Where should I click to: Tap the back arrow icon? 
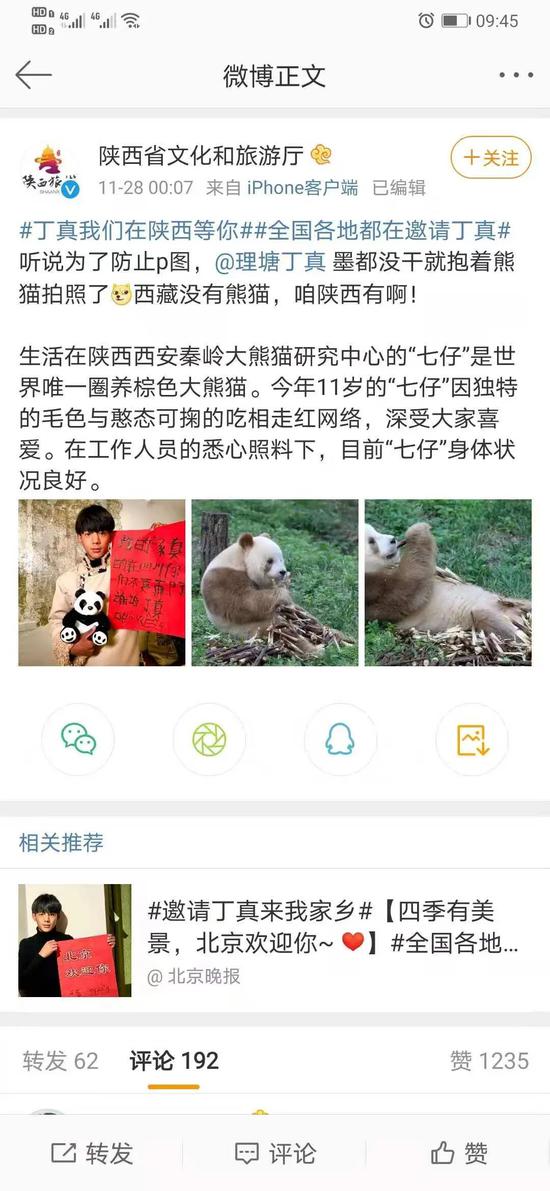(x=33, y=75)
